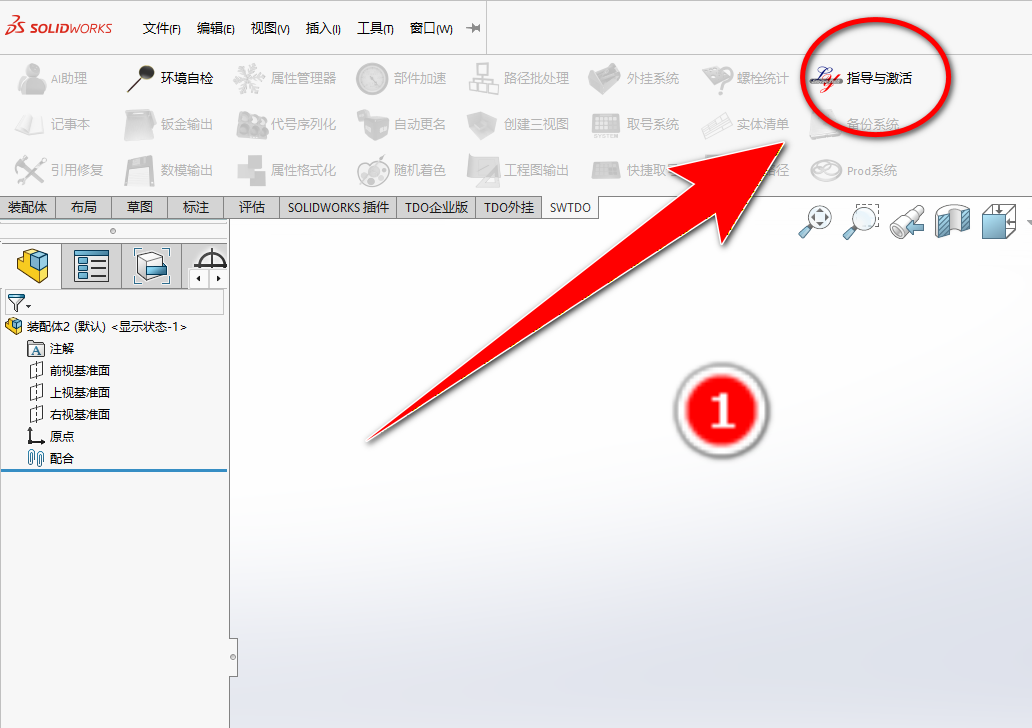This screenshot has height=728, width=1032.
Task: Open the ConfigurationManager tab icon
Action: pos(150,266)
